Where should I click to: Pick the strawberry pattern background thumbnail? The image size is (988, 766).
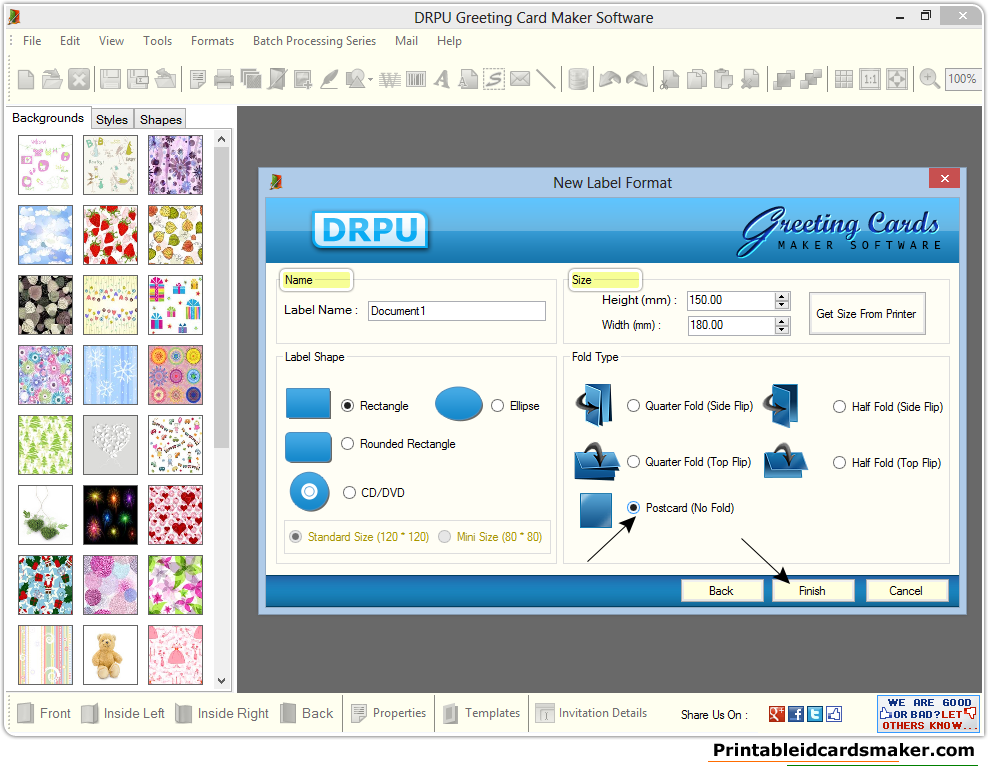pos(110,235)
